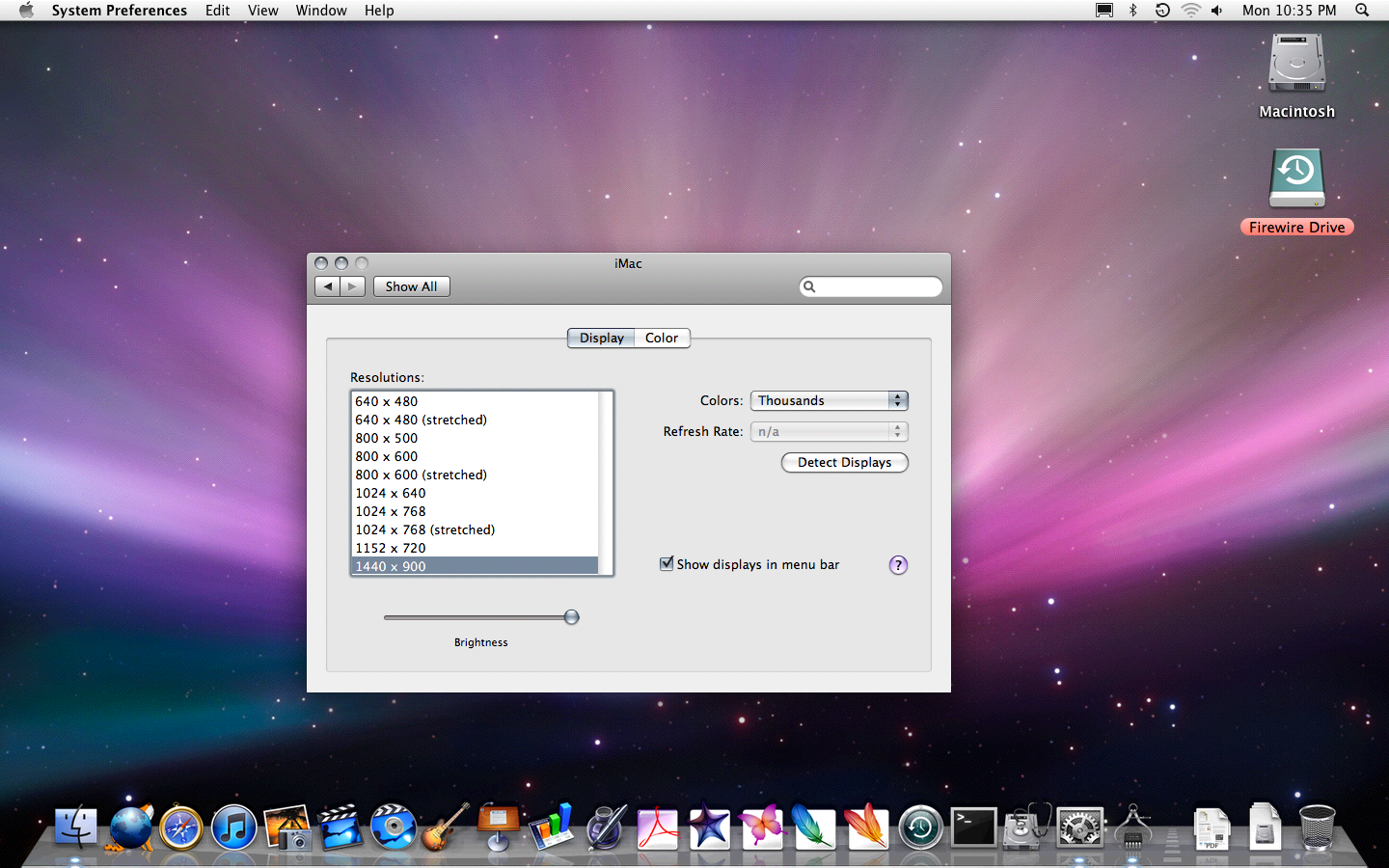This screenshot has width=1389, height=868.
Task: Click Detect Displays button
Action: (x=845, y=462)
